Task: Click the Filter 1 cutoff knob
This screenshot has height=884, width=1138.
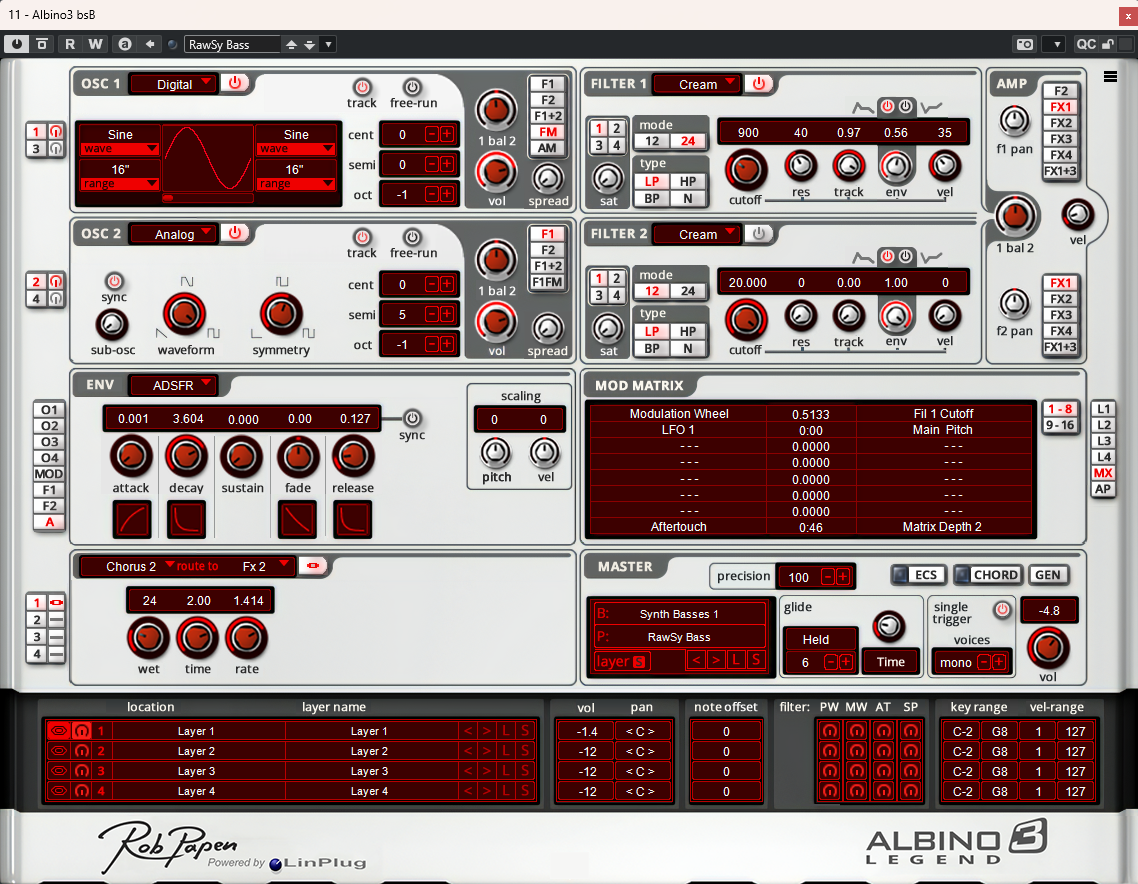Action: click(x=745, y=170)
